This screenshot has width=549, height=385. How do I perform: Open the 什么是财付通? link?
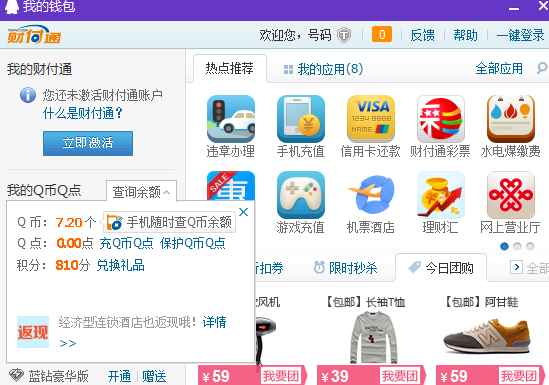pyautogui.click(x=83, y=113)
